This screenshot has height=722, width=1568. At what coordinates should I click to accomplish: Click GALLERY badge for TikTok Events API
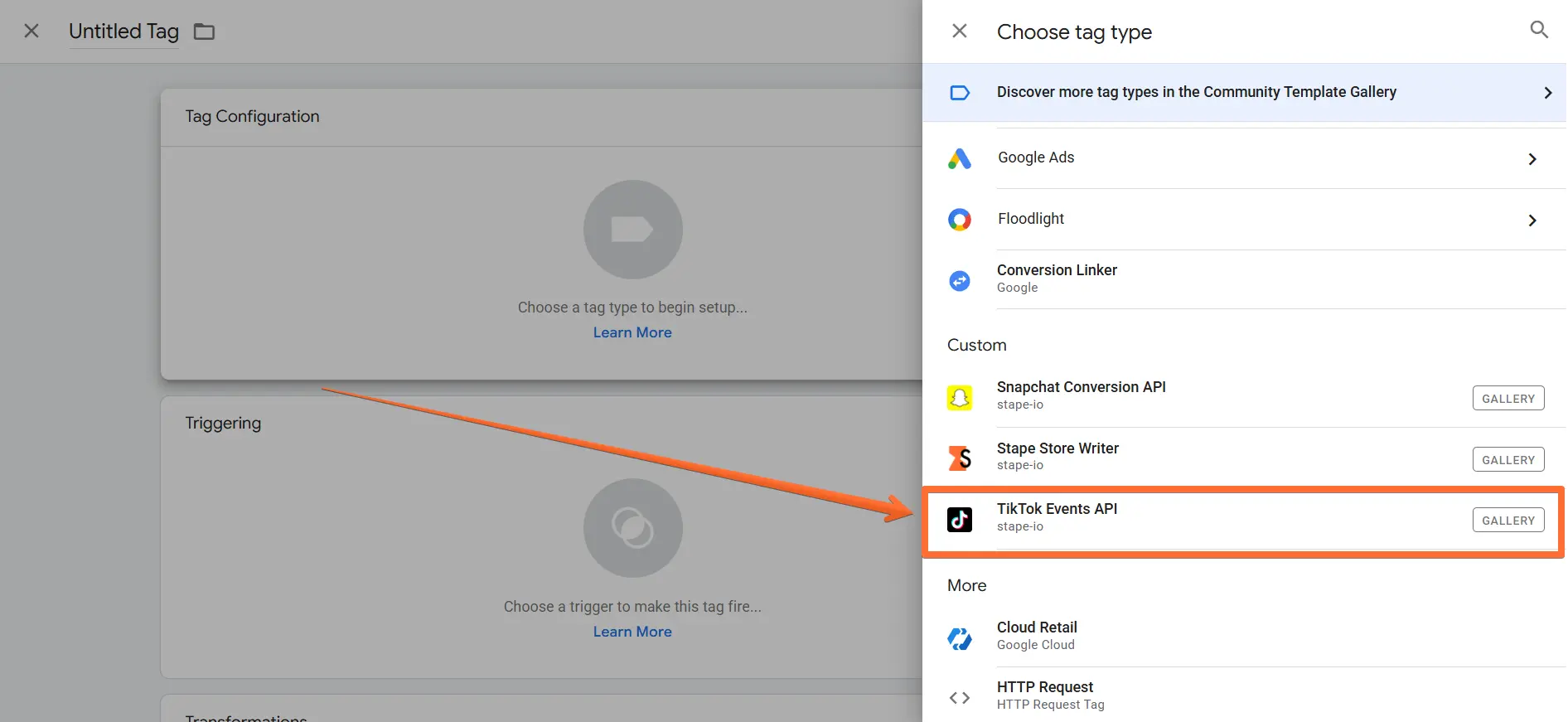[1508, 521]
